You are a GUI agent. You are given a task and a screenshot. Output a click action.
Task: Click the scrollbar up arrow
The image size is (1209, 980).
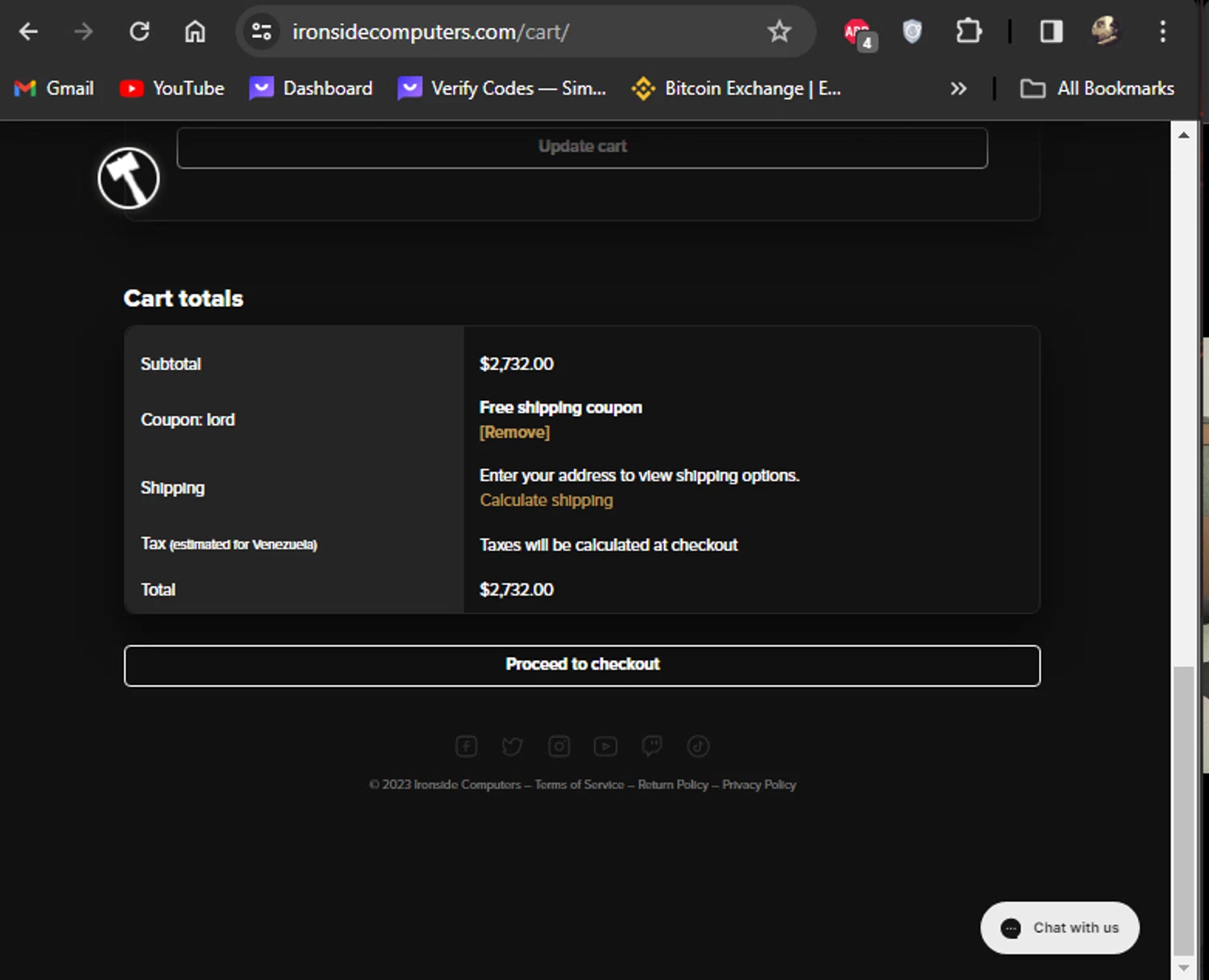[1183, 135]
